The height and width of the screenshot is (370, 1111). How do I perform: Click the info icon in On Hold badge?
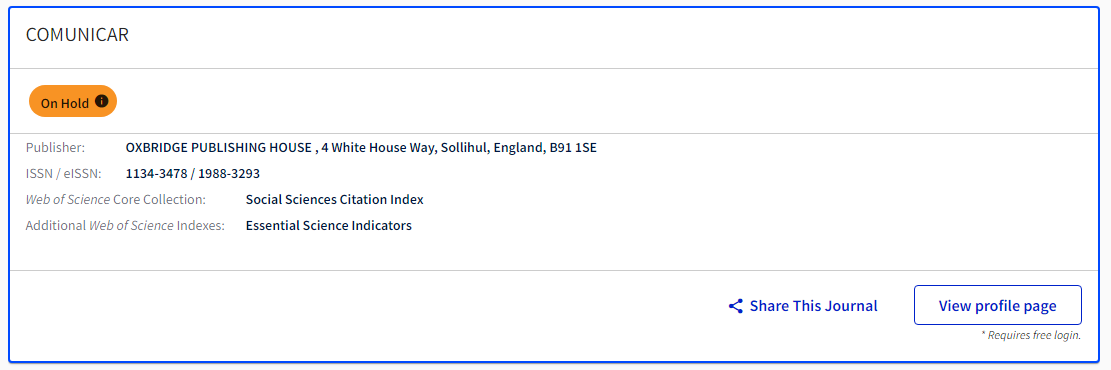[x=101, y=101]
